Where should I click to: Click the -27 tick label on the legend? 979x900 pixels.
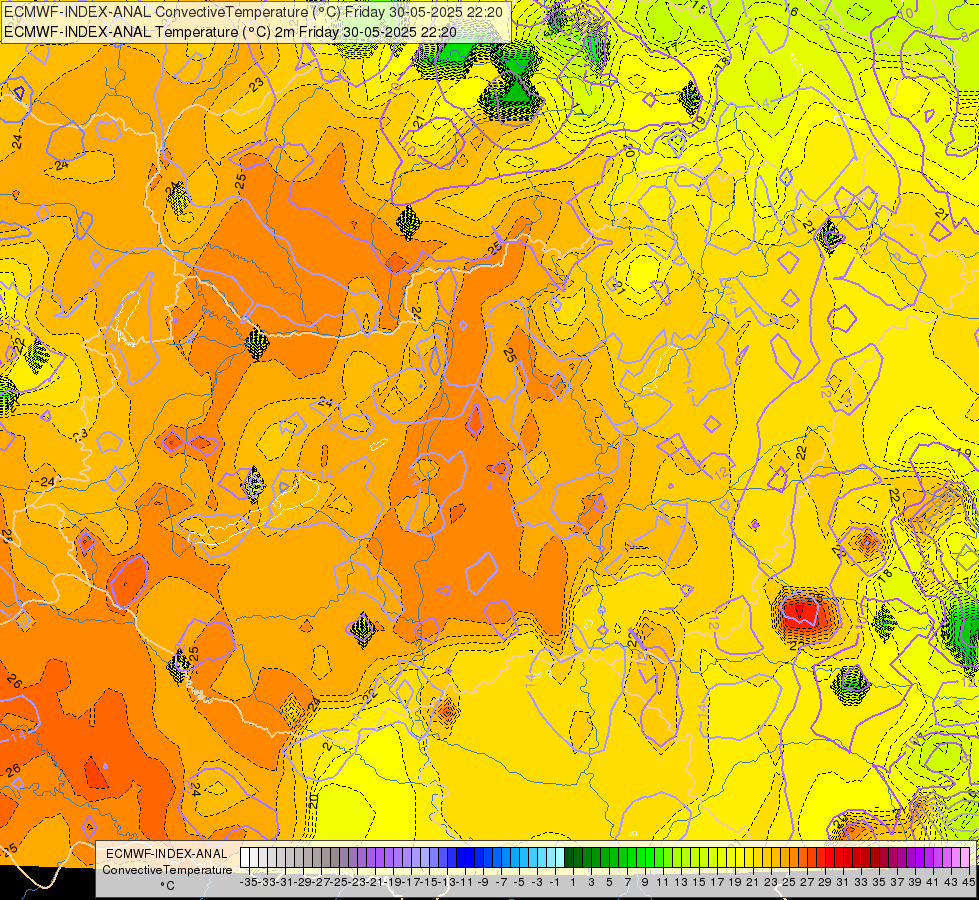point(321,882)
